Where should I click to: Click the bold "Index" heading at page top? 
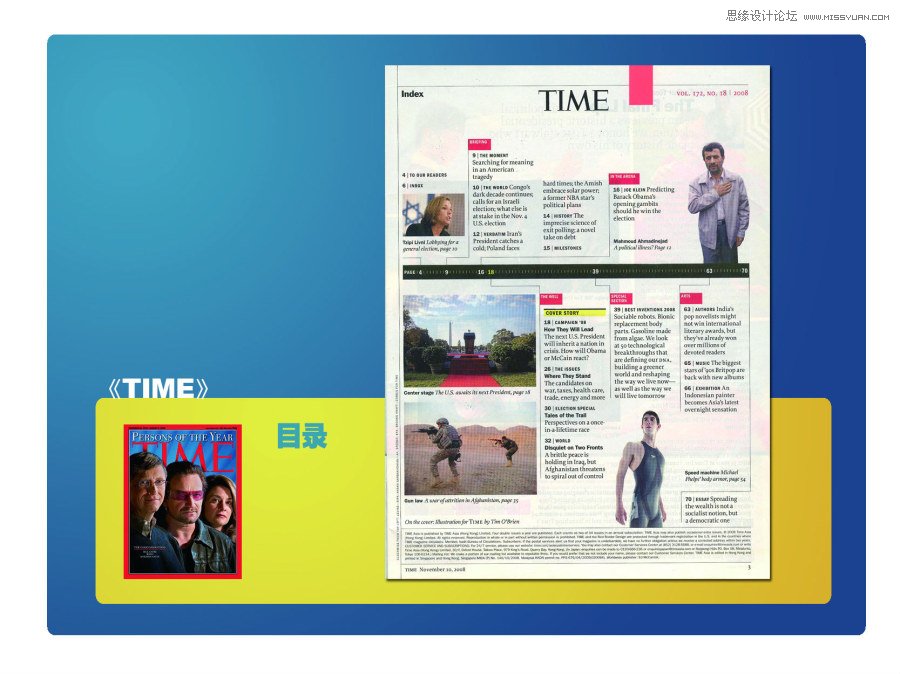click(x=412, y=94)
